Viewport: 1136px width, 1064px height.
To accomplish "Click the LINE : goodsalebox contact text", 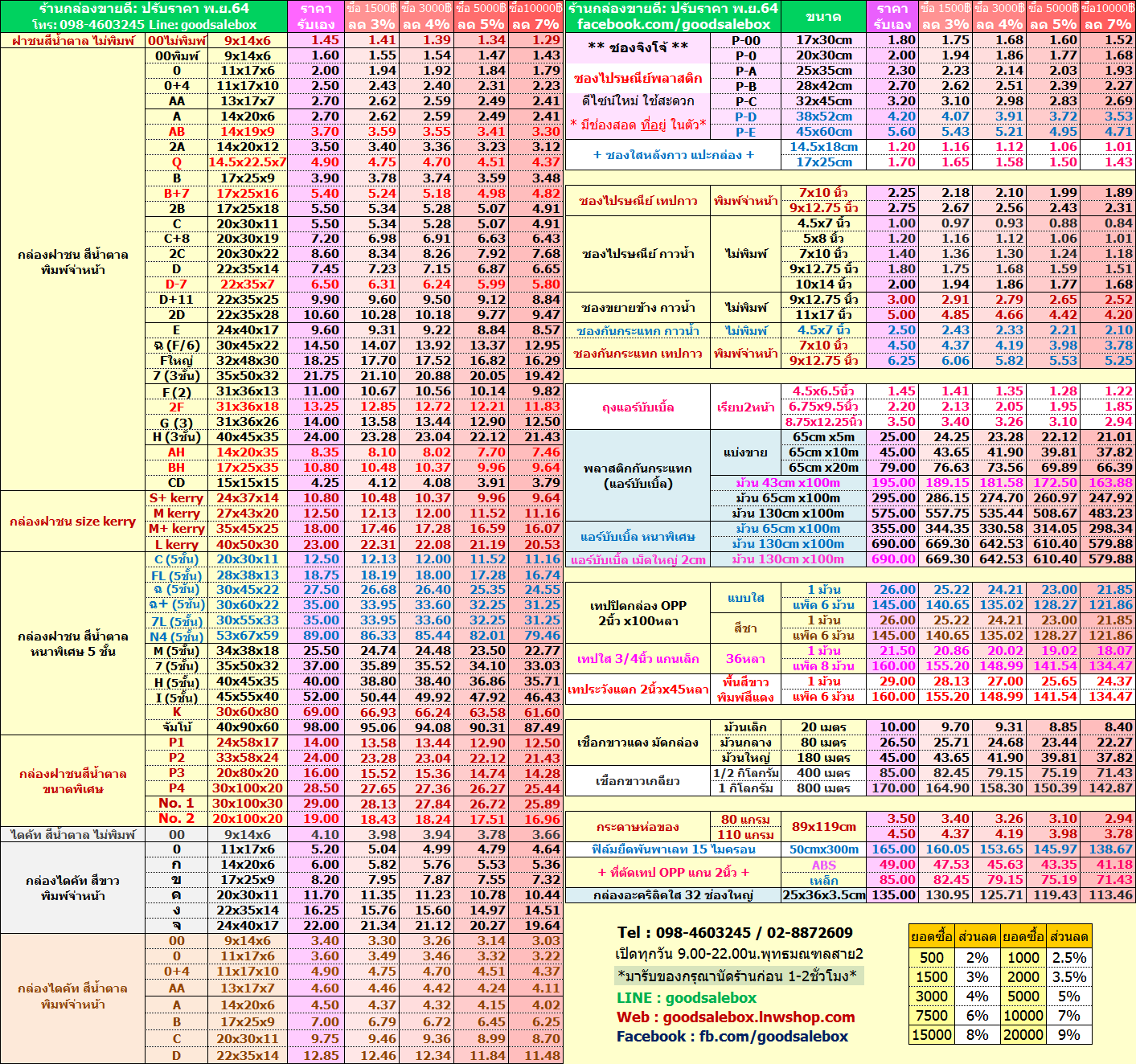I will click(x=686, y=998).
